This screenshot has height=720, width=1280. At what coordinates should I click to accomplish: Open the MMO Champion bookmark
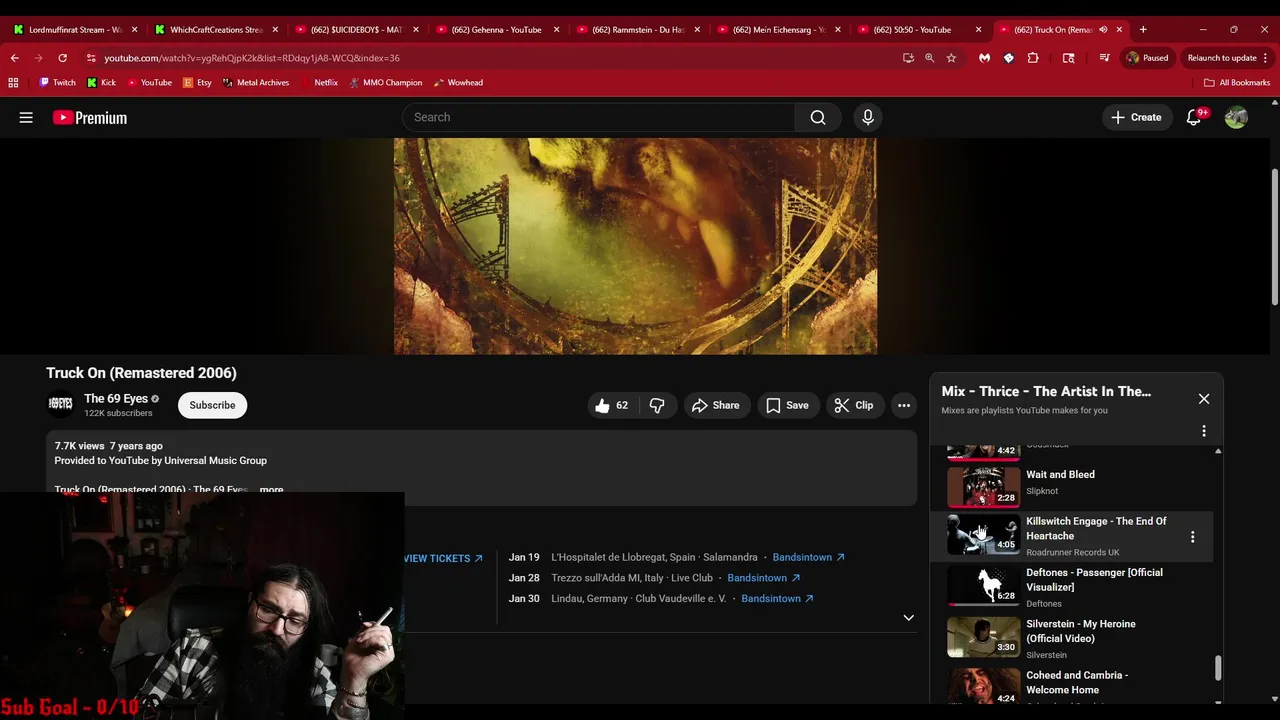[386, 83]
